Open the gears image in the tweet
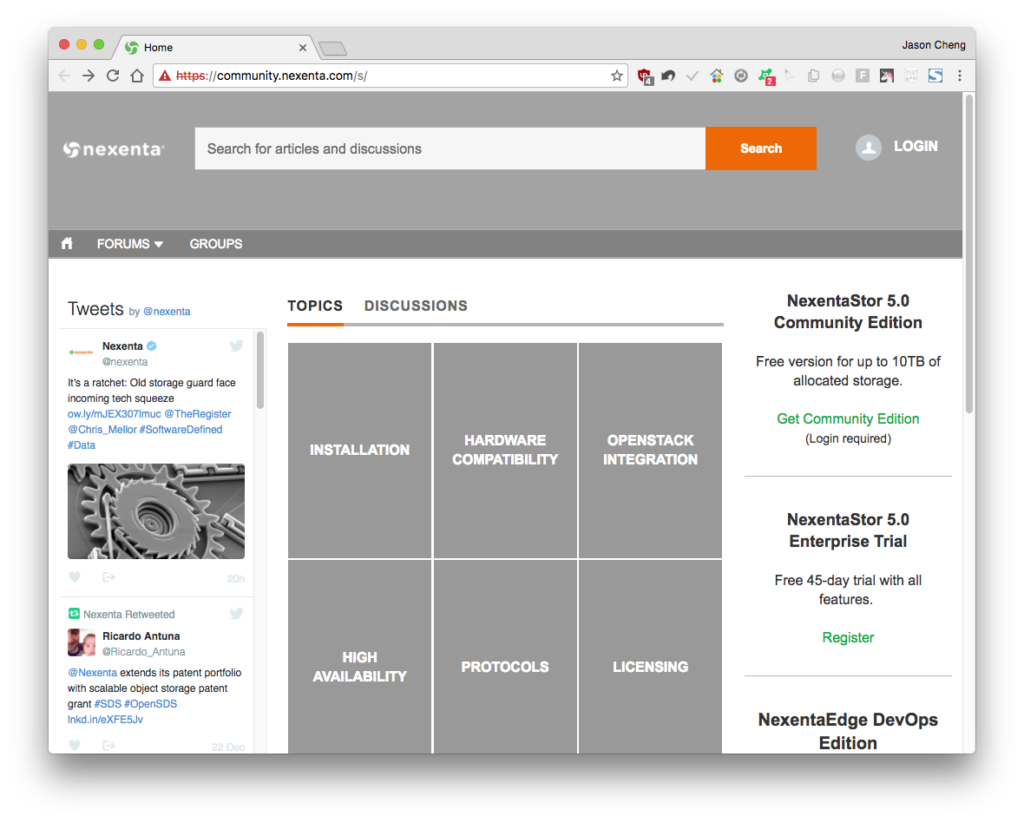This screenshot has width=1024, height=823. click(x=156, y=511)
